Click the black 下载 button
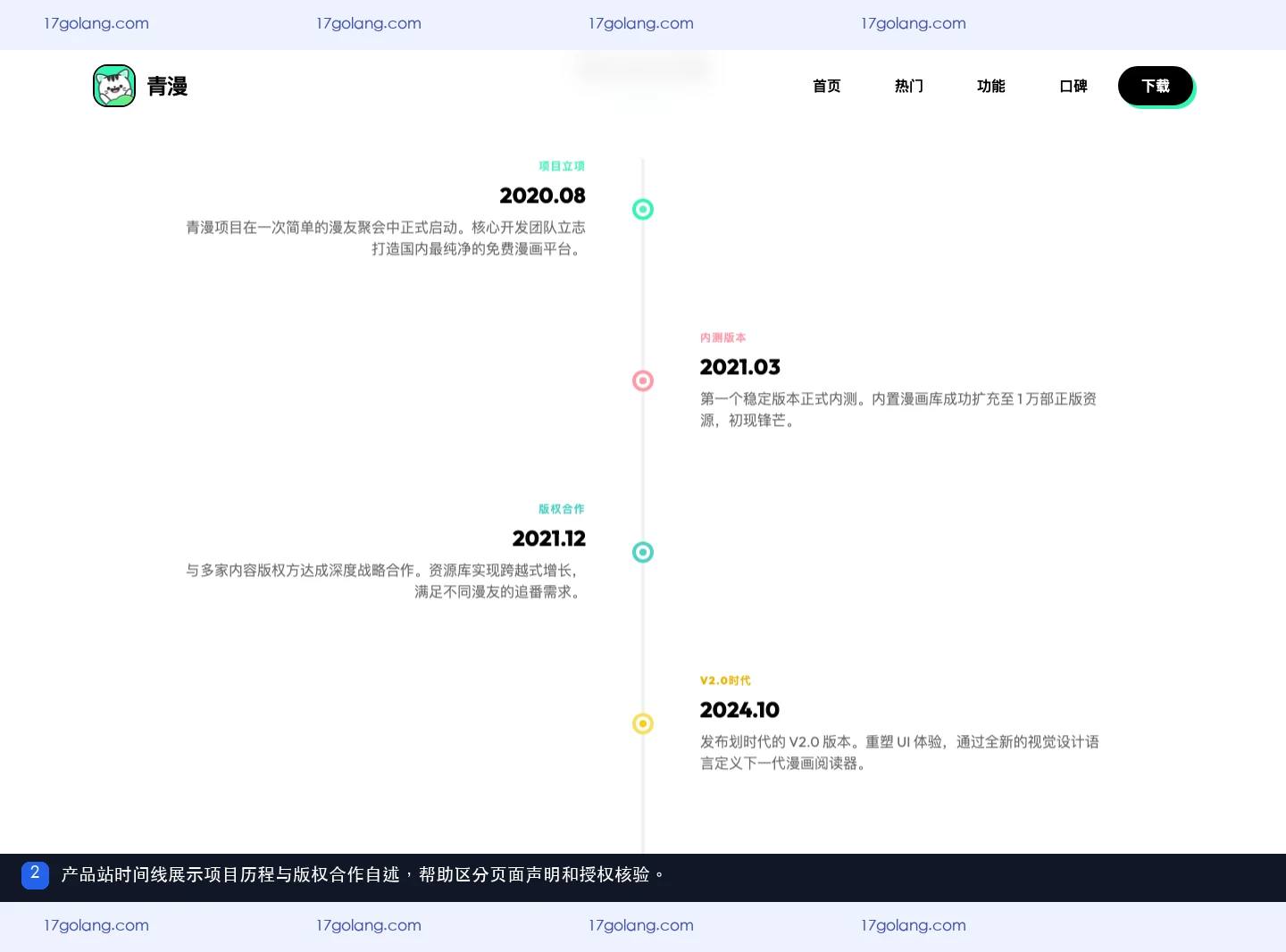Image resolution: width=1286 pixels, height=952 pixels. tap(1156, 86)
